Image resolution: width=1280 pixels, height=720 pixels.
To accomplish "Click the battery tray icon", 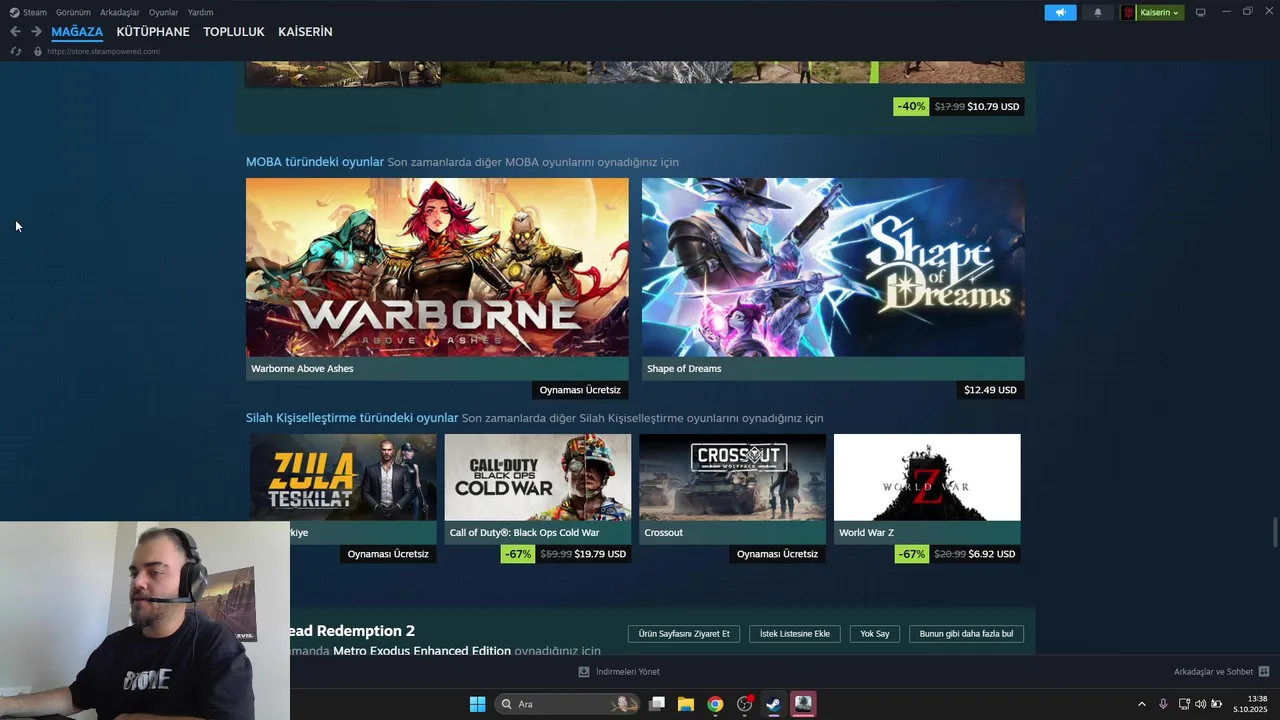I will [1217, 704].
